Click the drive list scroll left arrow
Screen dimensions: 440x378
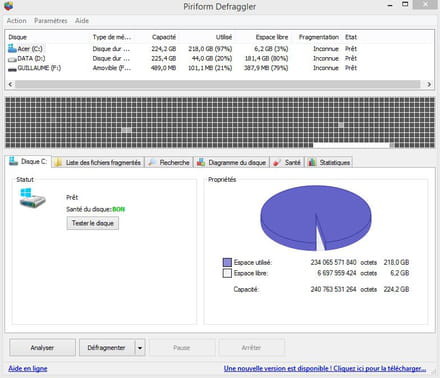click(10, 84)
